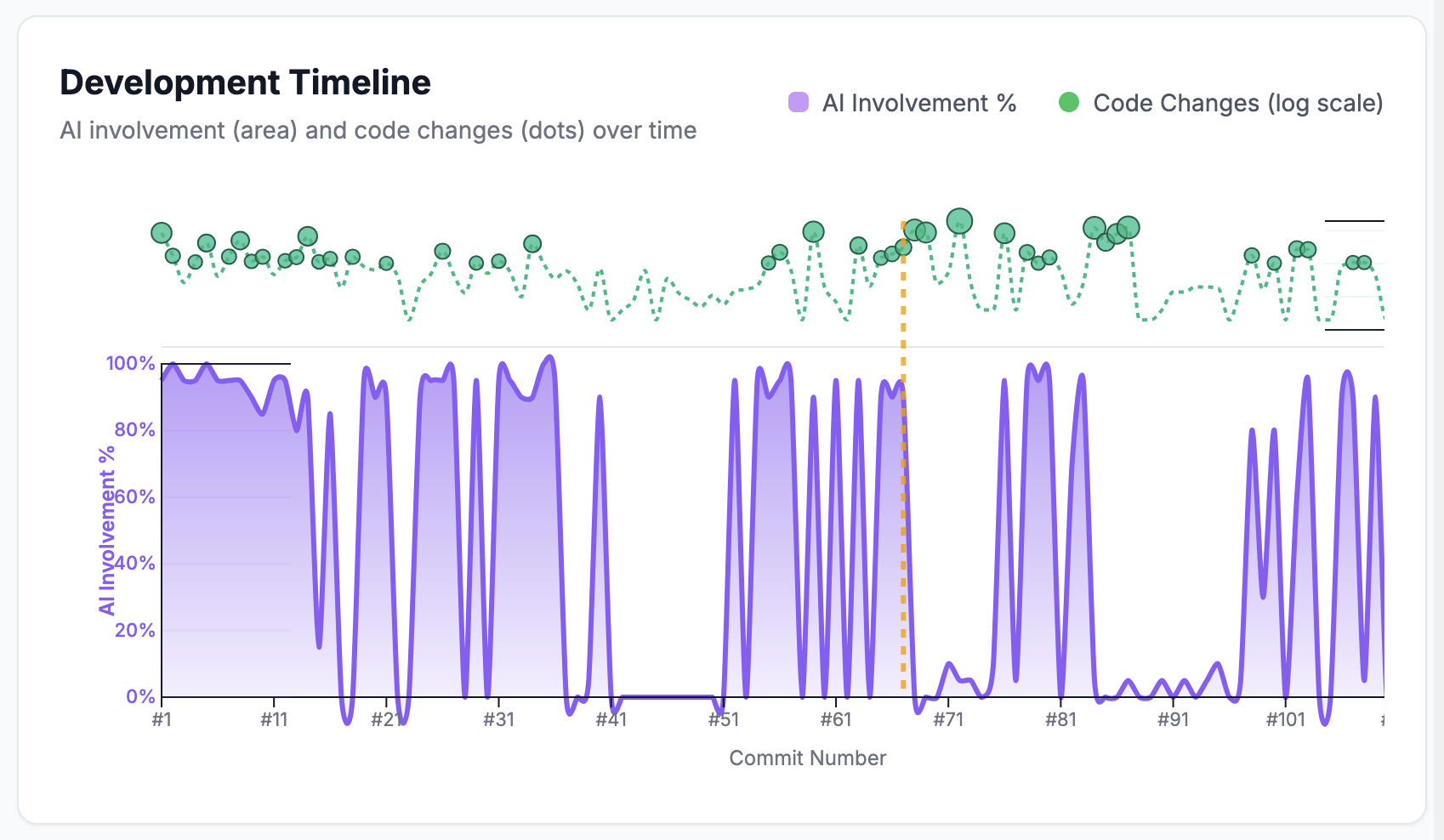This screenshot has height=840, width=1444.
Task: Click the first green code-change dot at commit #1
Action: (x=162, y=232)
